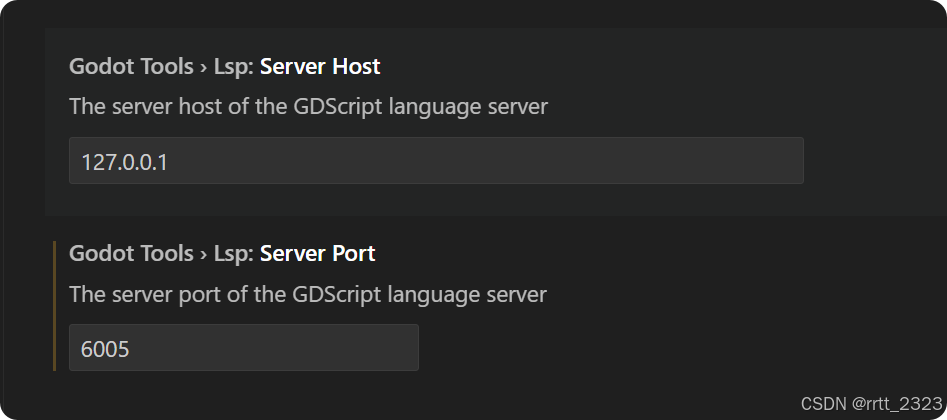Screen dimensions: 947x420
Task: Click the Server Host input field showing 127.0.0.1
Action: [x=436, y=160]
